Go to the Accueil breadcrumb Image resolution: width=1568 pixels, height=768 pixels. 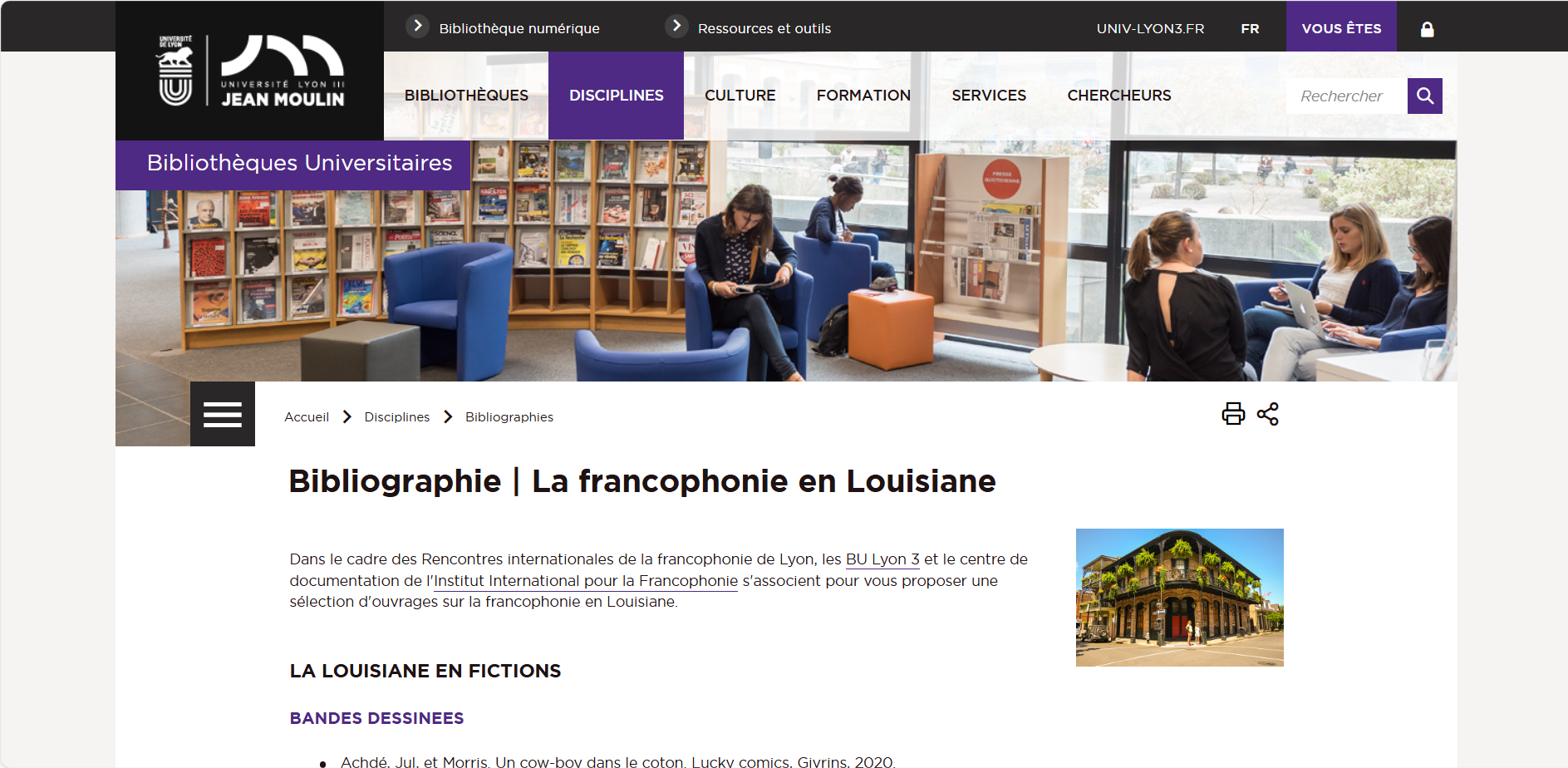(307, 417)
